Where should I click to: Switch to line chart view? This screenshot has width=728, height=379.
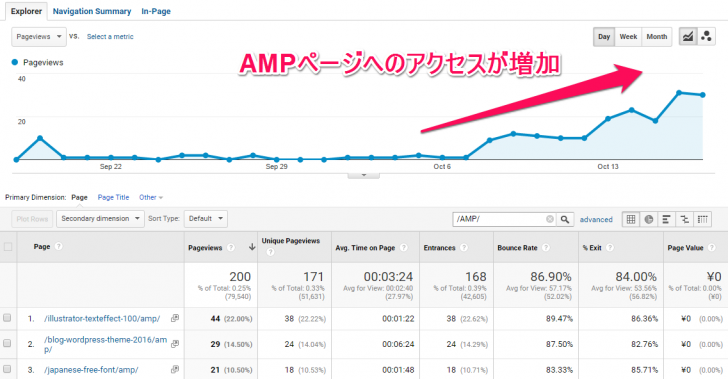click(688, 36)
